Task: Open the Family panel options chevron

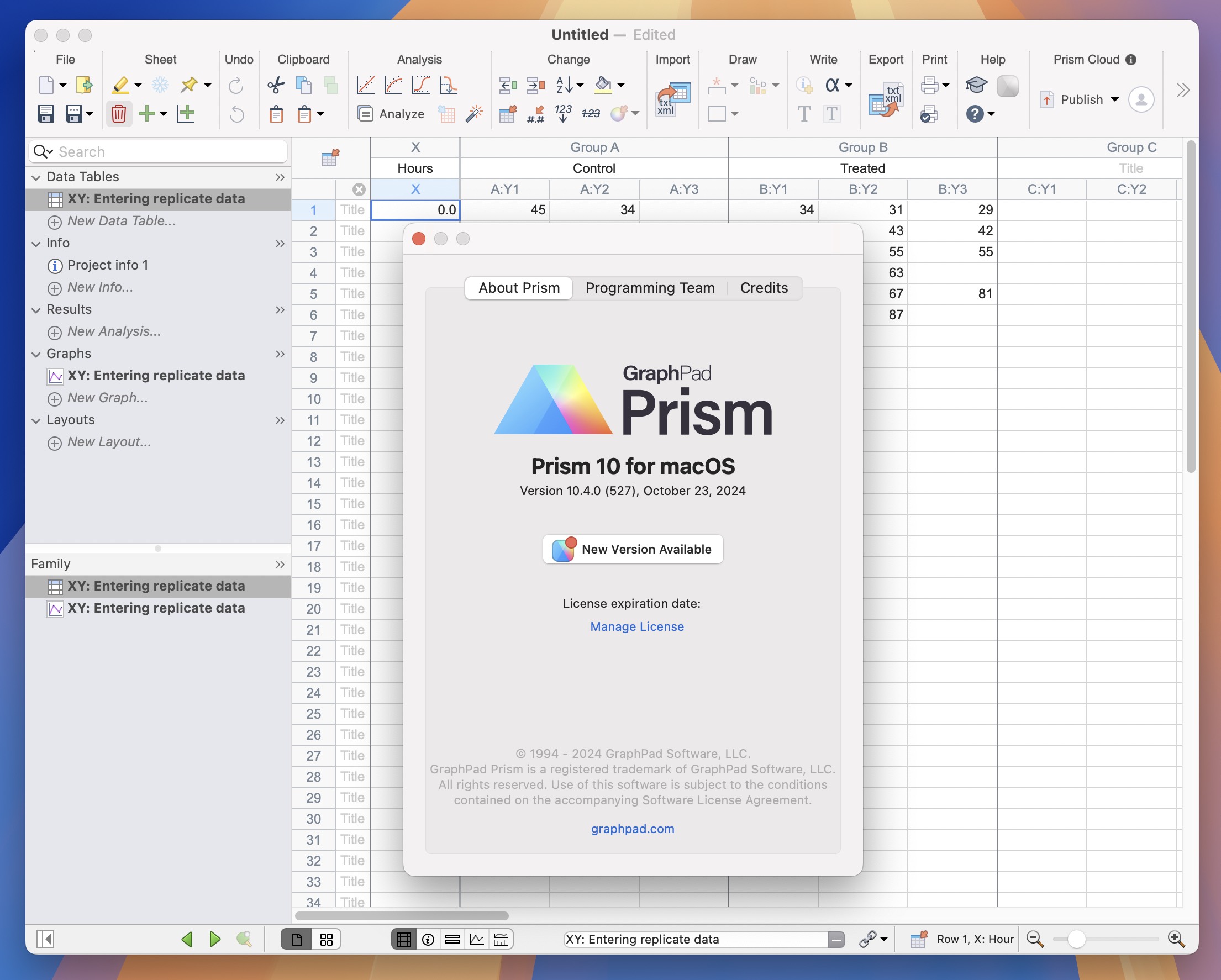Action: click(x=280, y=564)
